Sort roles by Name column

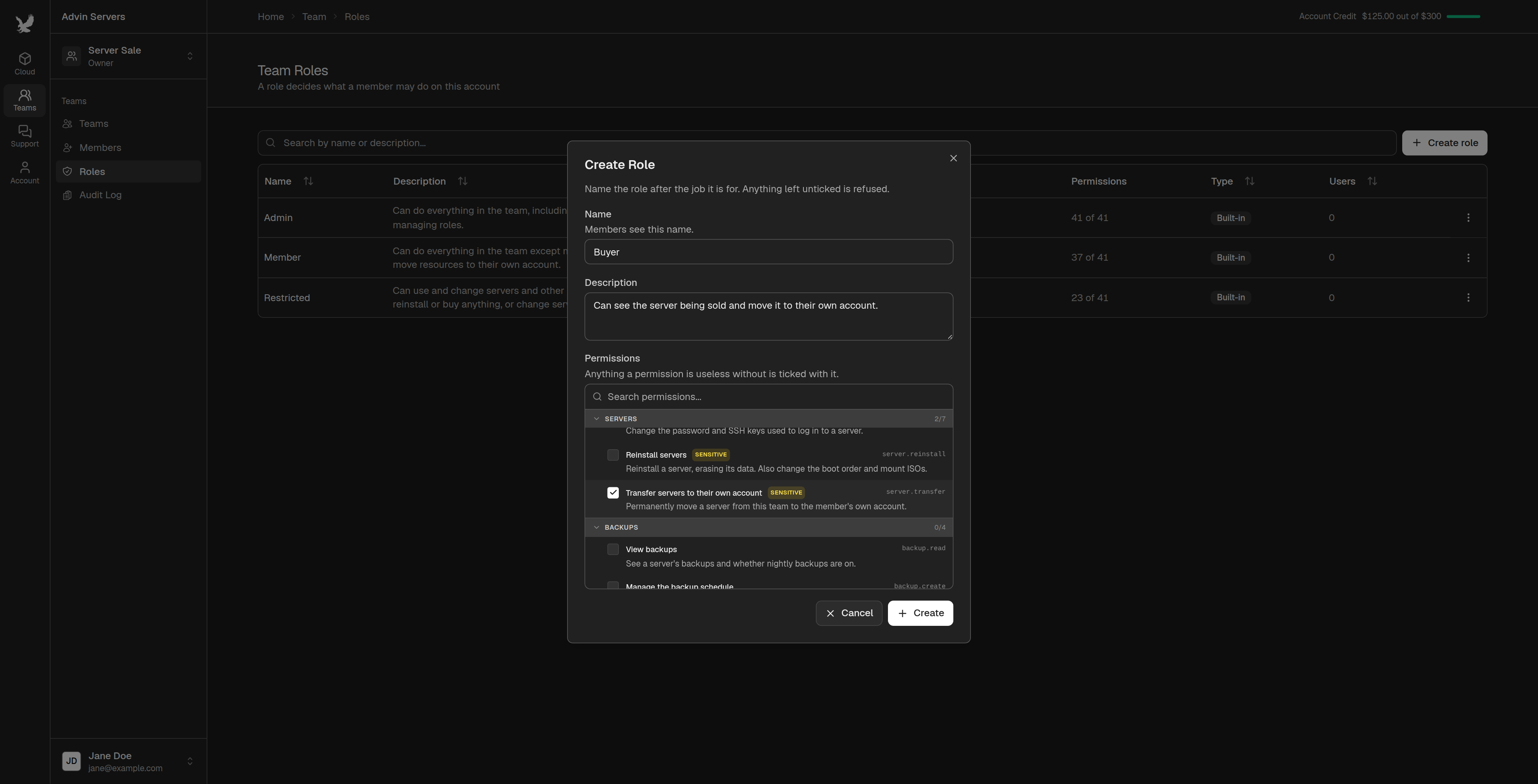[308, 181]
